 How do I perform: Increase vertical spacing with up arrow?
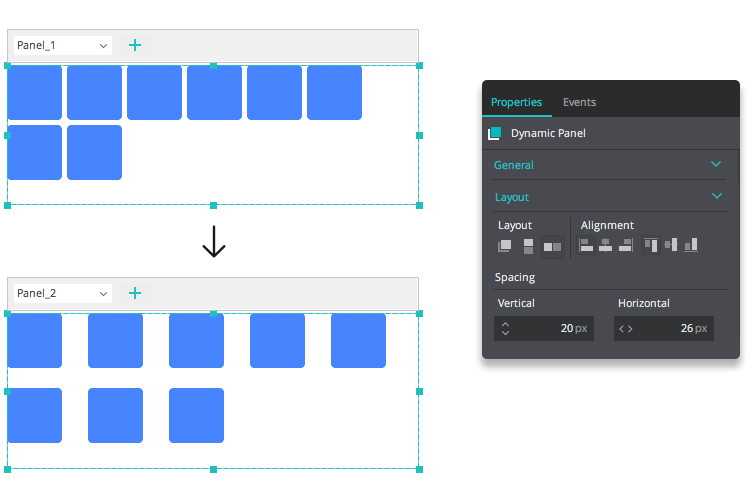point(506,324)
